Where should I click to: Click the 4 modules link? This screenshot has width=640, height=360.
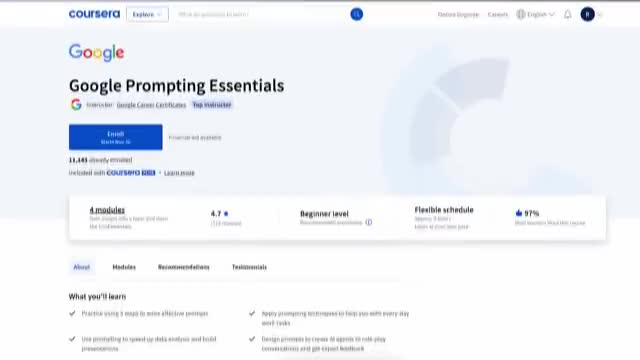pos(107,210)
